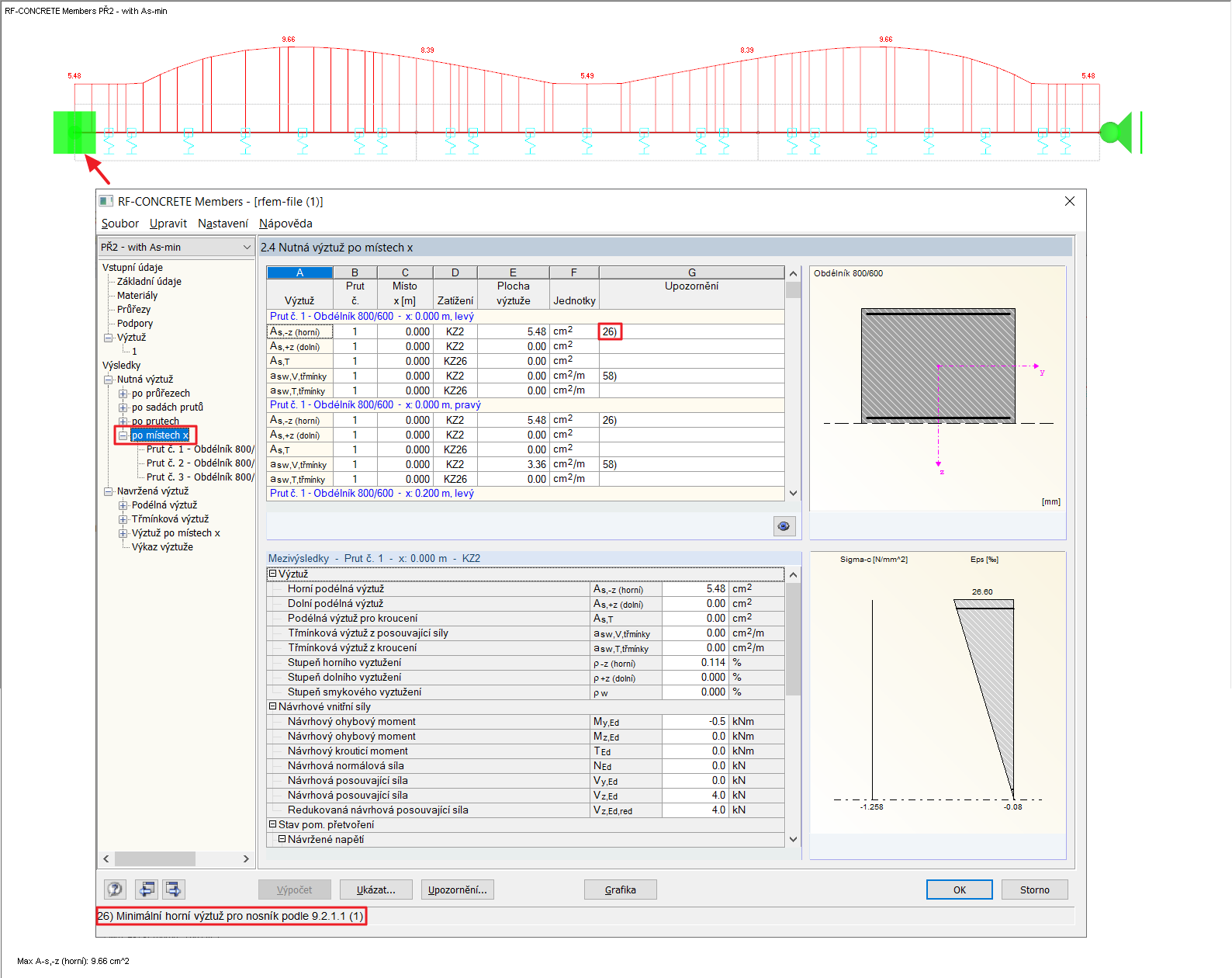Expand the Podélná výztuž tree node
The height and width of the screenshot is (978, 1232).
coord(123,505)
